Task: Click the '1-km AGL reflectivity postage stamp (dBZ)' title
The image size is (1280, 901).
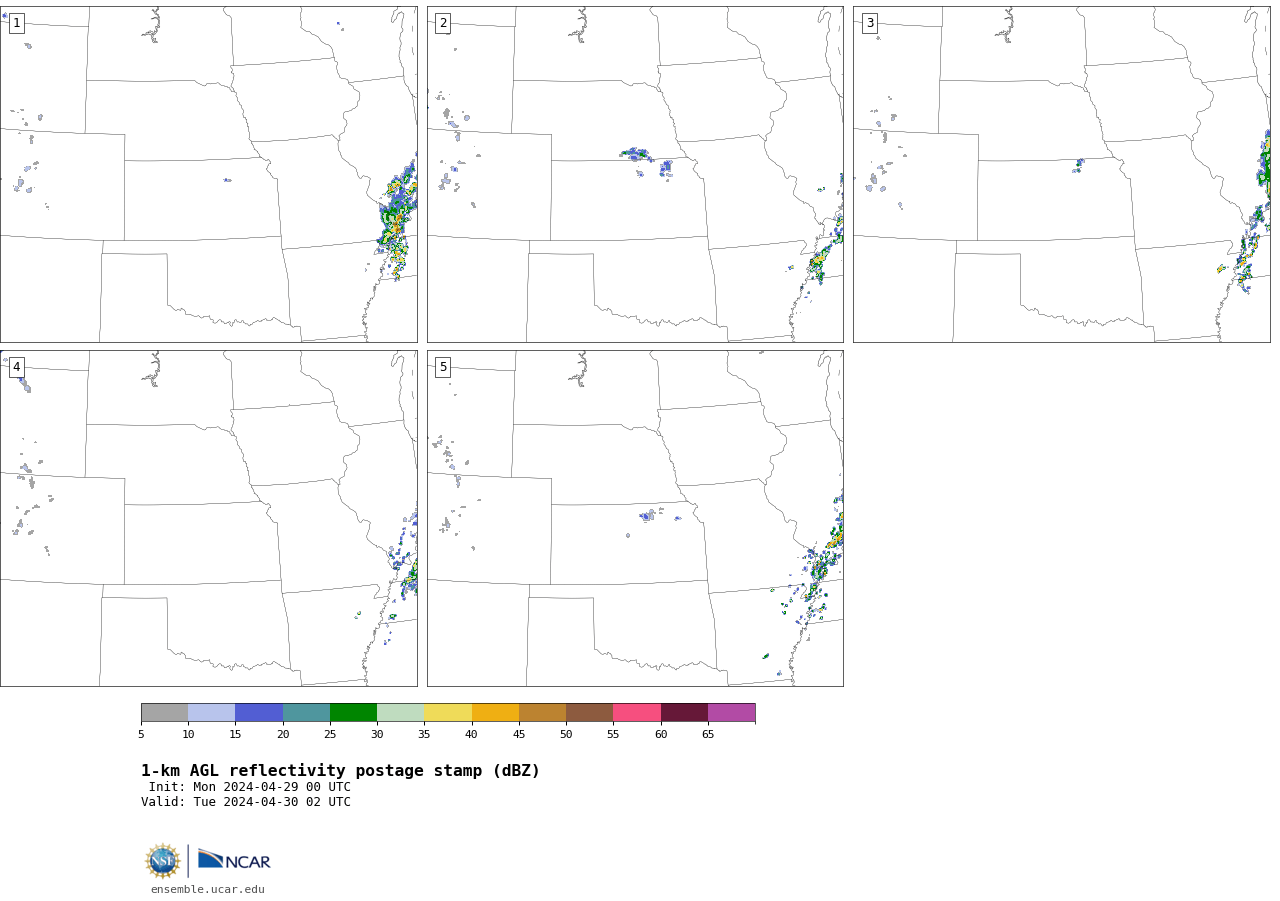Action: (x=340, y=771)
